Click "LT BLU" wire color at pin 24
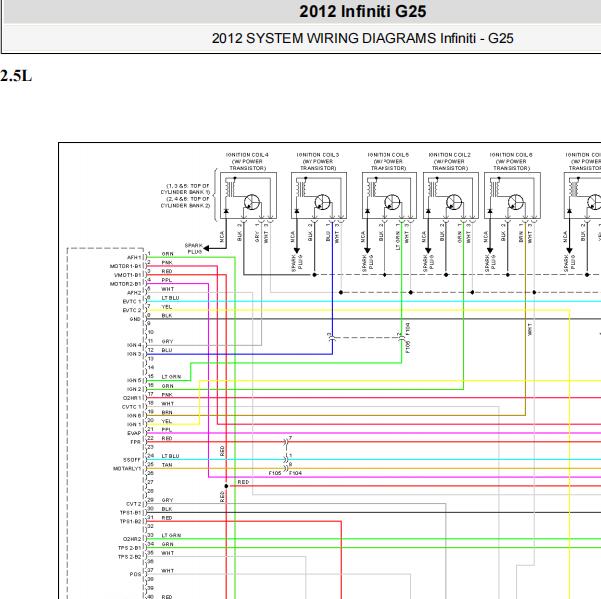The height and width of the screenshot is (599, 601). pos(170,456)
